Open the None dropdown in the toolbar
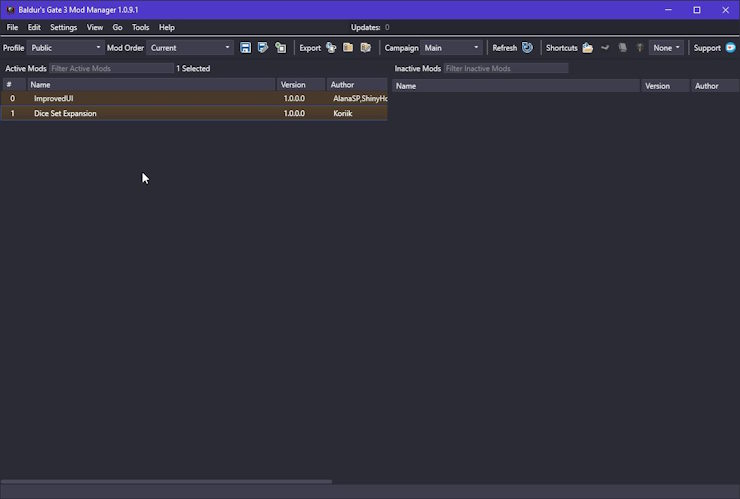 coord(666,48)
